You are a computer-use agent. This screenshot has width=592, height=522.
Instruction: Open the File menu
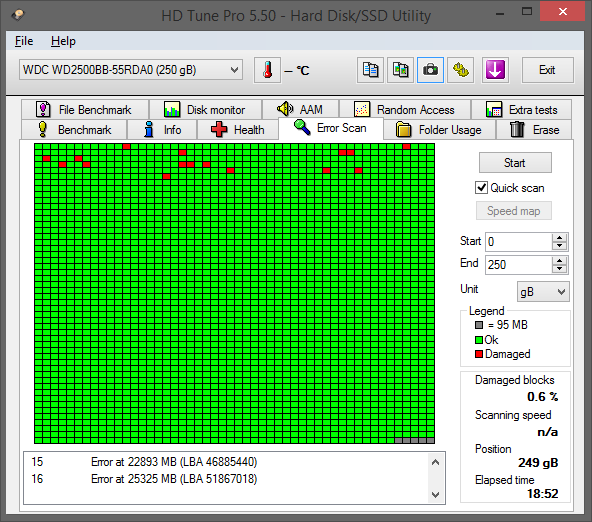tap(24, 41)
